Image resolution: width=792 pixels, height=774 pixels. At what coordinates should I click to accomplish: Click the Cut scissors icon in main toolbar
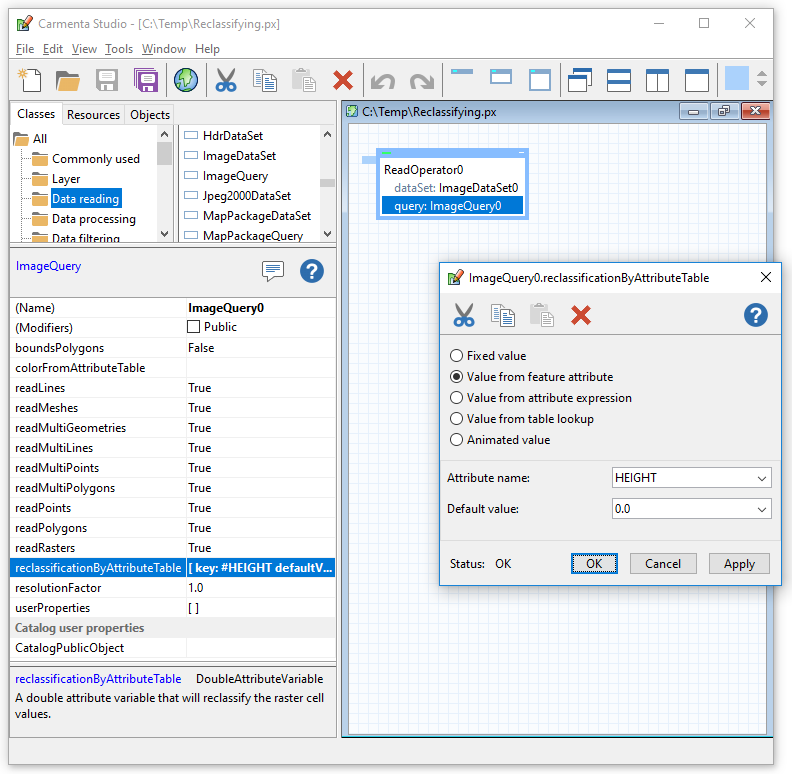point(226,80)
